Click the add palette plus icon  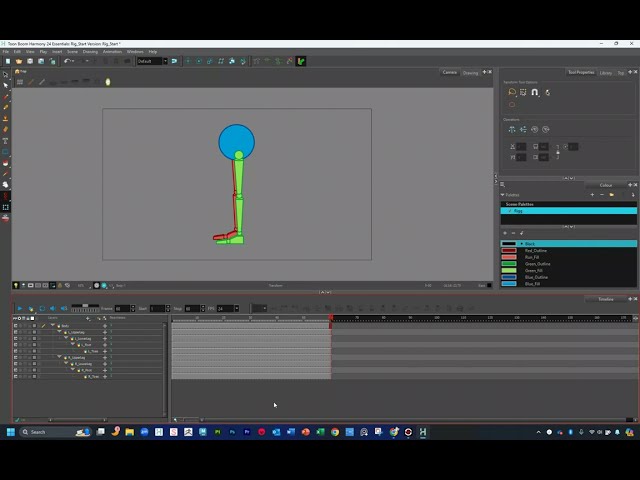coord(592,195)
